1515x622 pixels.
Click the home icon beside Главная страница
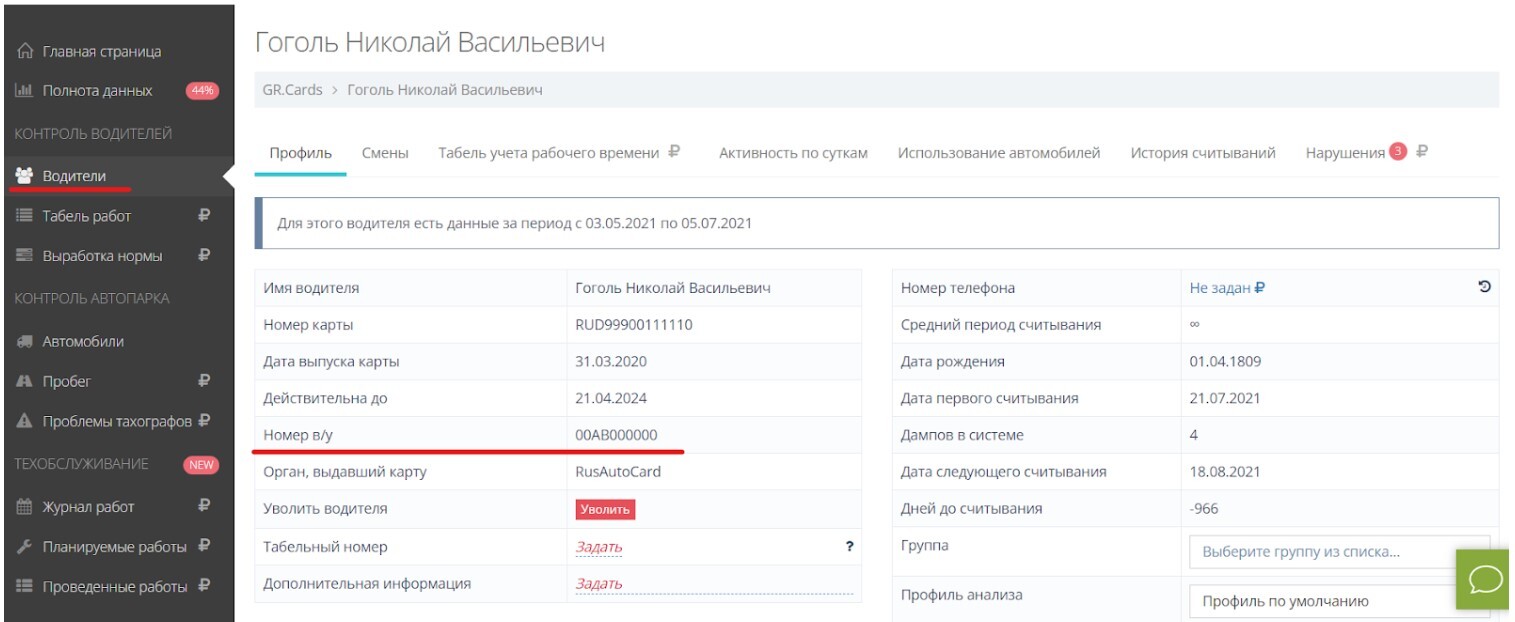[25, 51]
